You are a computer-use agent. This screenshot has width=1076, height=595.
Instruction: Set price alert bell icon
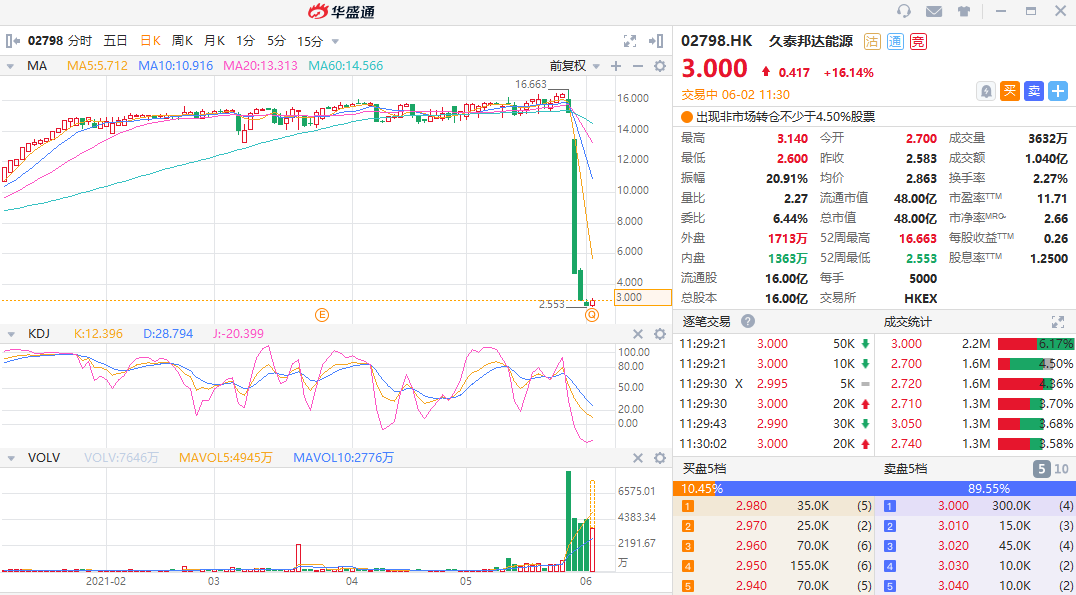tap(986, 91)
